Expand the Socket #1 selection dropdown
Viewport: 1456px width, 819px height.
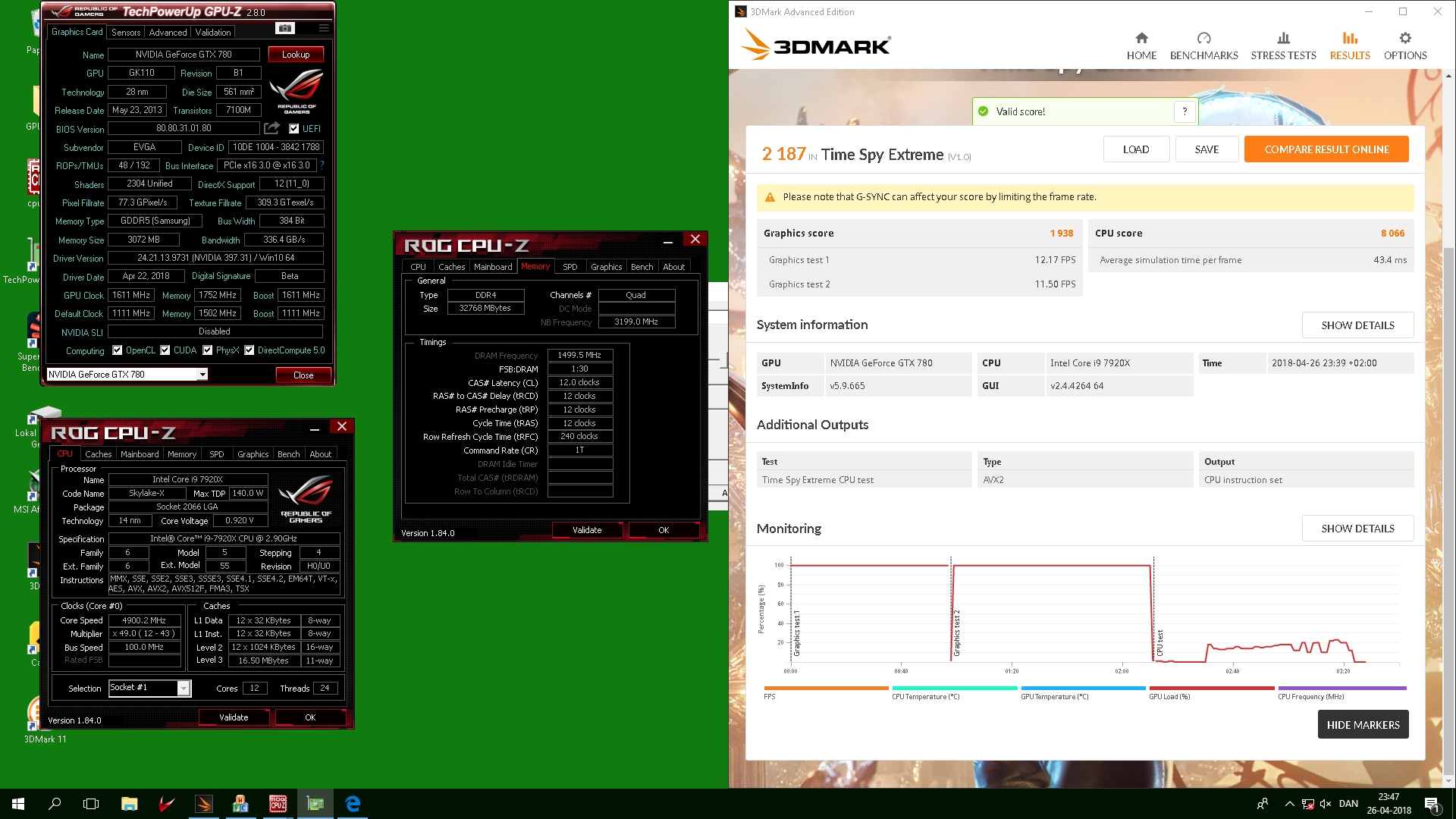(x=184, y=688)
